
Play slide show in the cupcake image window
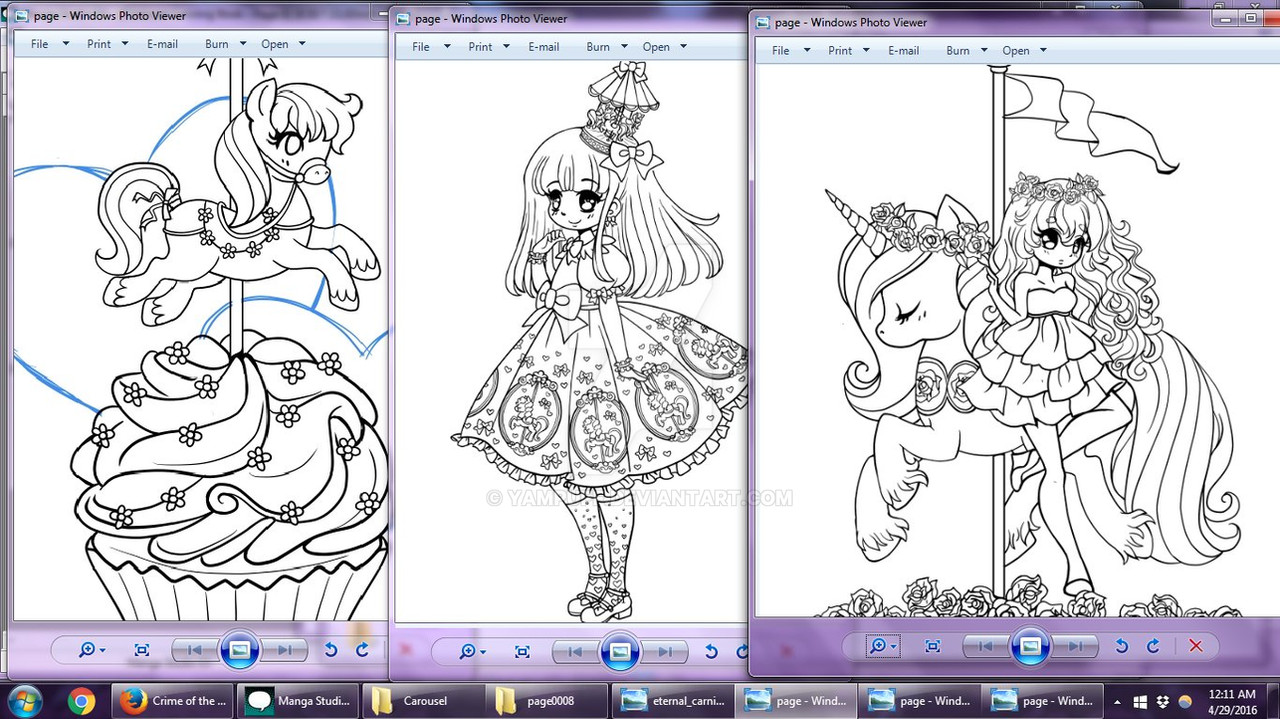[x=239, y=651]
